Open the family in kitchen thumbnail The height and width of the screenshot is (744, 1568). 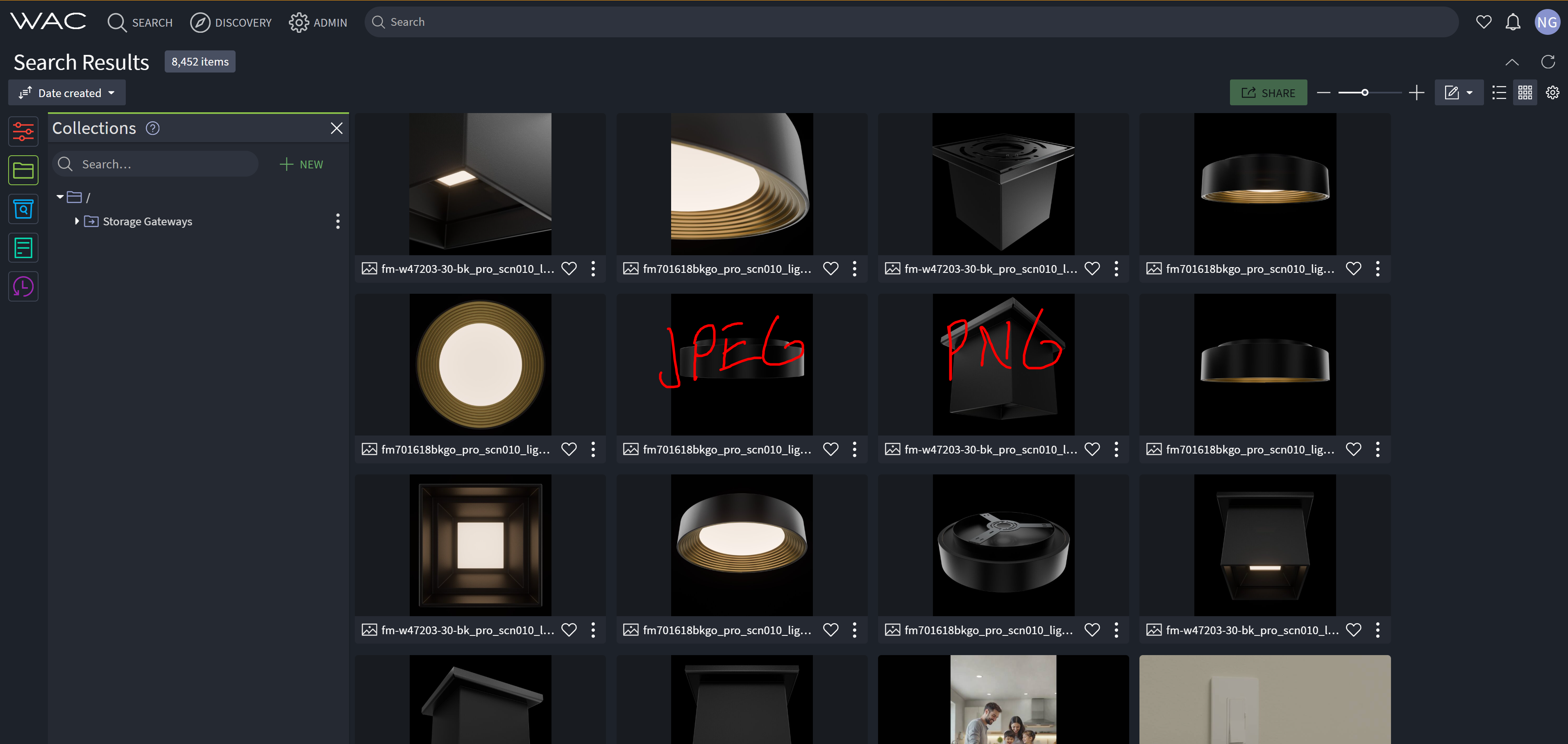1003,700
